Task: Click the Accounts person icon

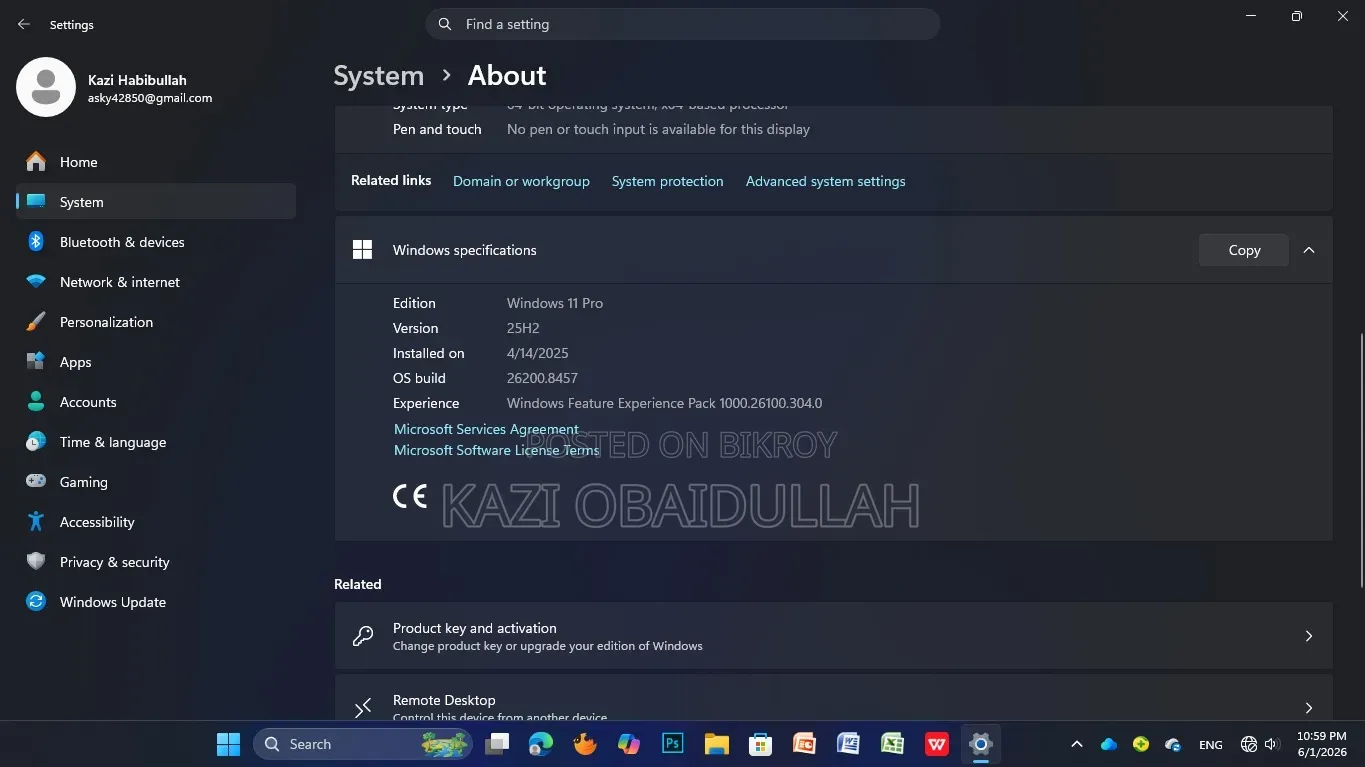Action: pyautogui.click(x=36, y=402)
